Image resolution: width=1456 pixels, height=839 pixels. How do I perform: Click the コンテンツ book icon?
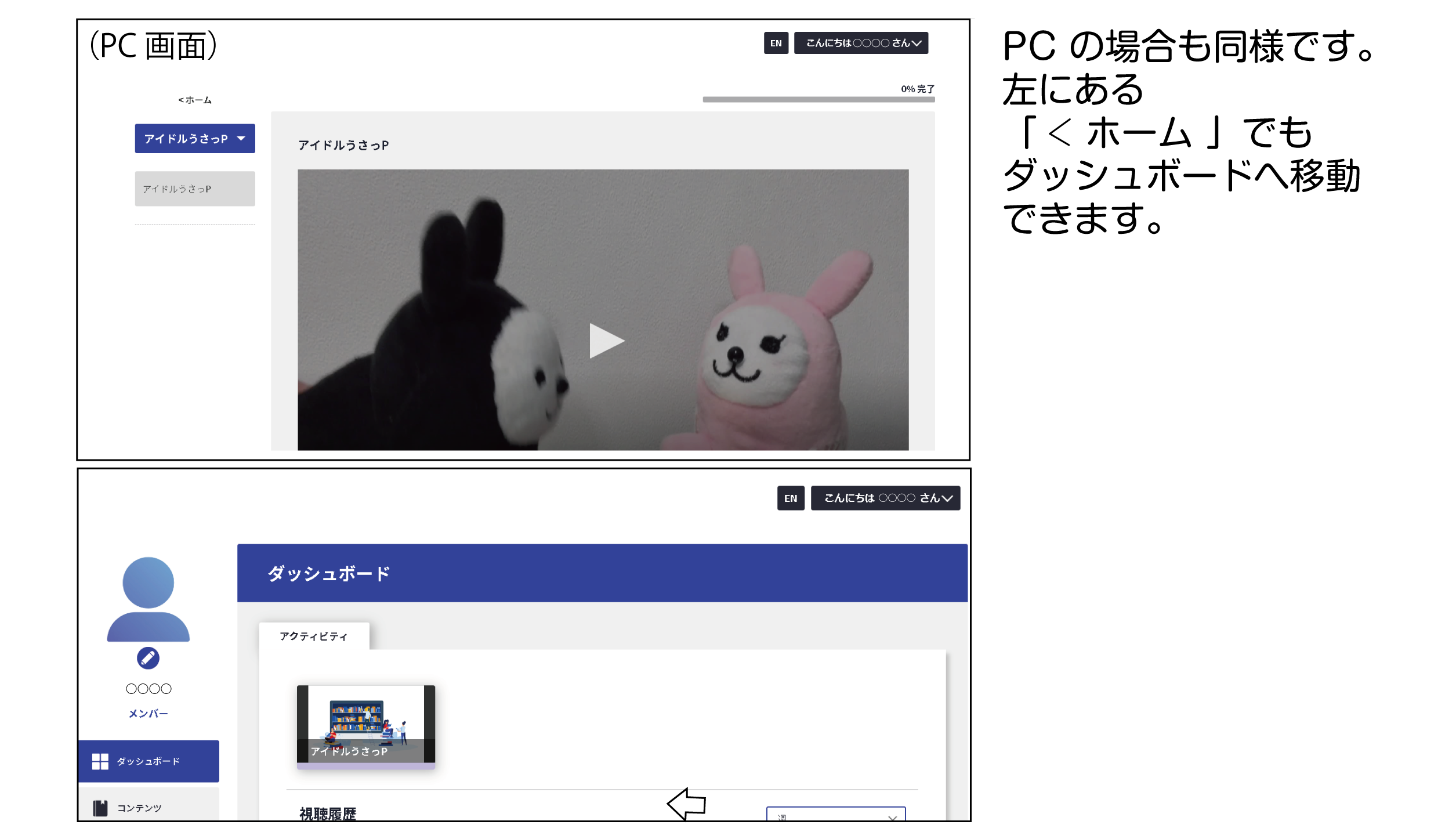[100, 808]
